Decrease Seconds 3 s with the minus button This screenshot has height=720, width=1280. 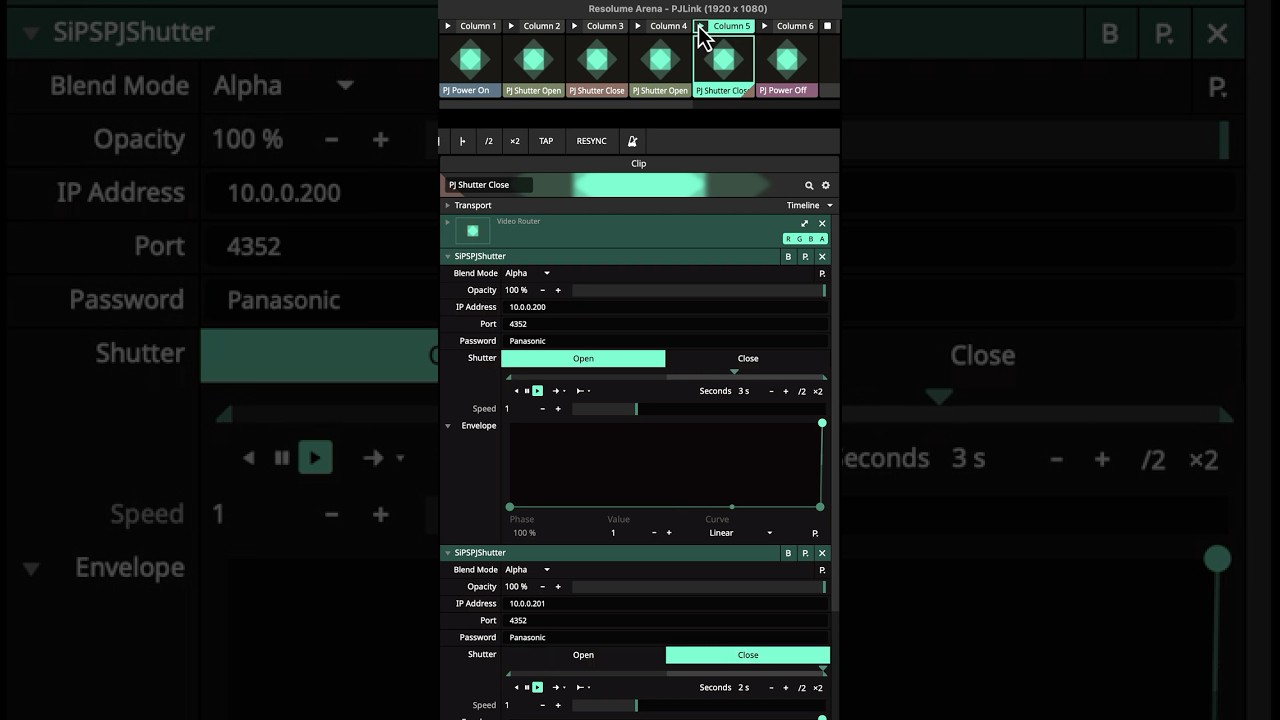point(771,391)
